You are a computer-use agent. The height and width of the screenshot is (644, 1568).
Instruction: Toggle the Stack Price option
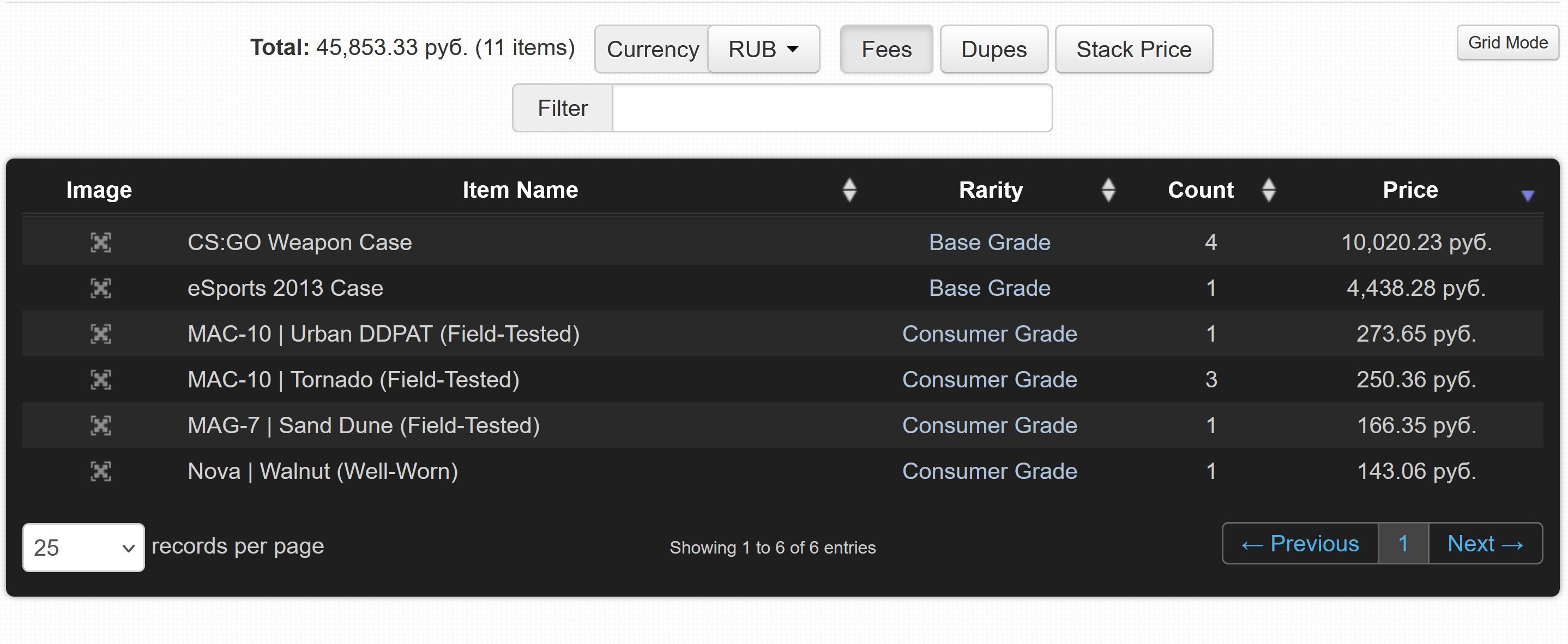pyautogui.click(x=1133, y=49)
